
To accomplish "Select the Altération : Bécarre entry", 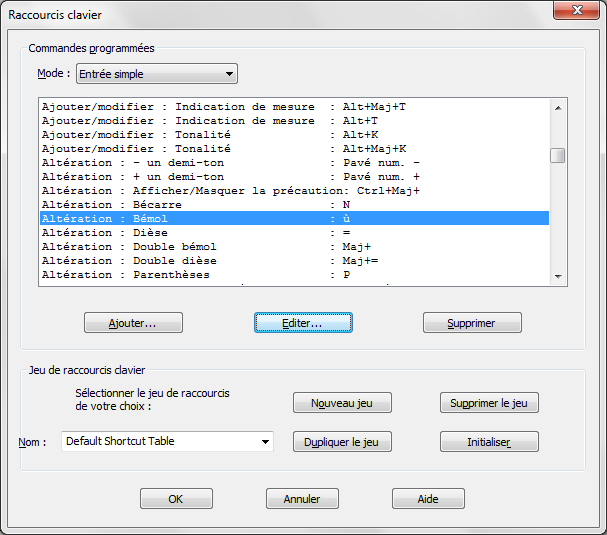I will click(200, 204).
